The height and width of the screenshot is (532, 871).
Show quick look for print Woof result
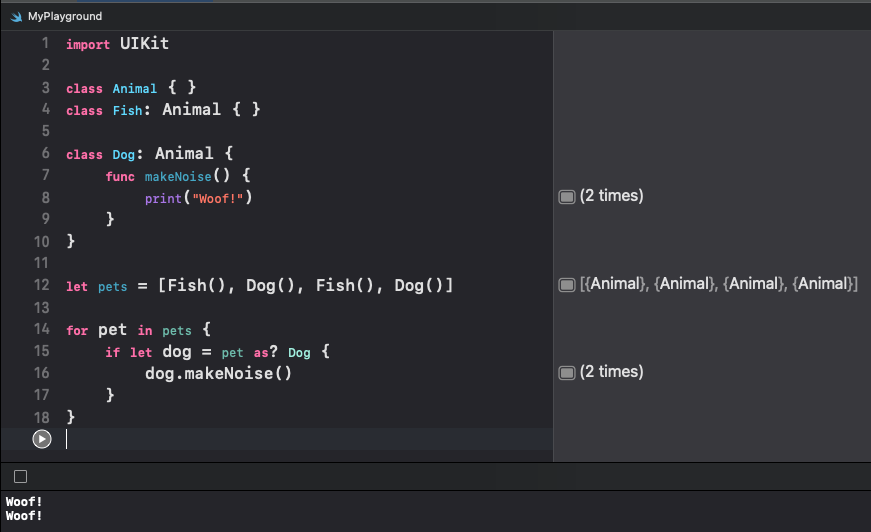tap(567, 197)
